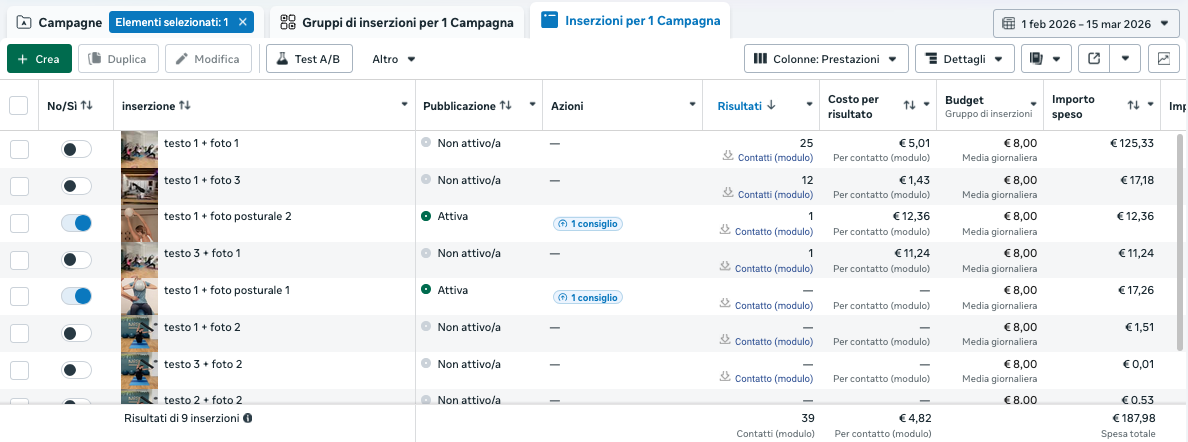Go to the Campagne tab

60,22
